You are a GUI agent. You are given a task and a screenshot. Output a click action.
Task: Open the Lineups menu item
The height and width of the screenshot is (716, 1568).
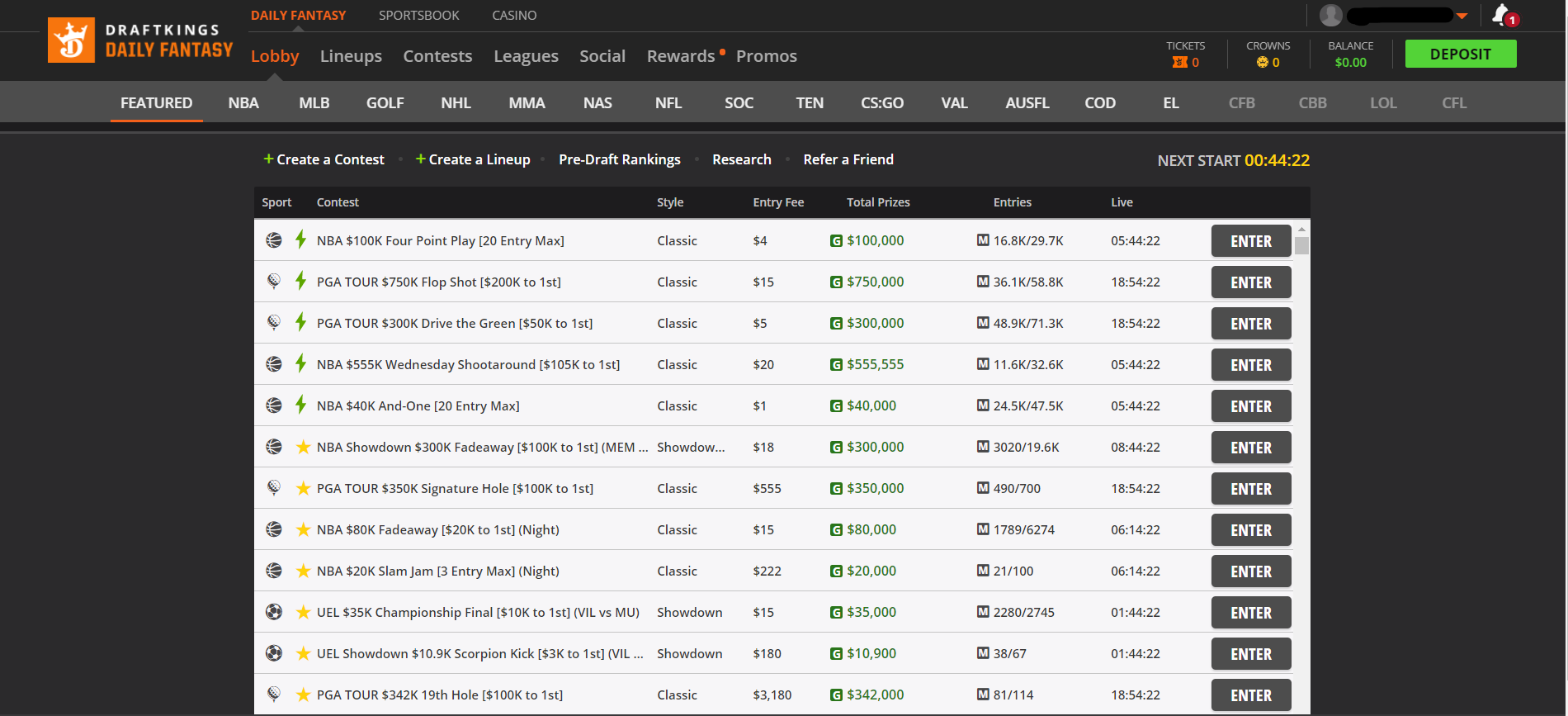[351, 56]
